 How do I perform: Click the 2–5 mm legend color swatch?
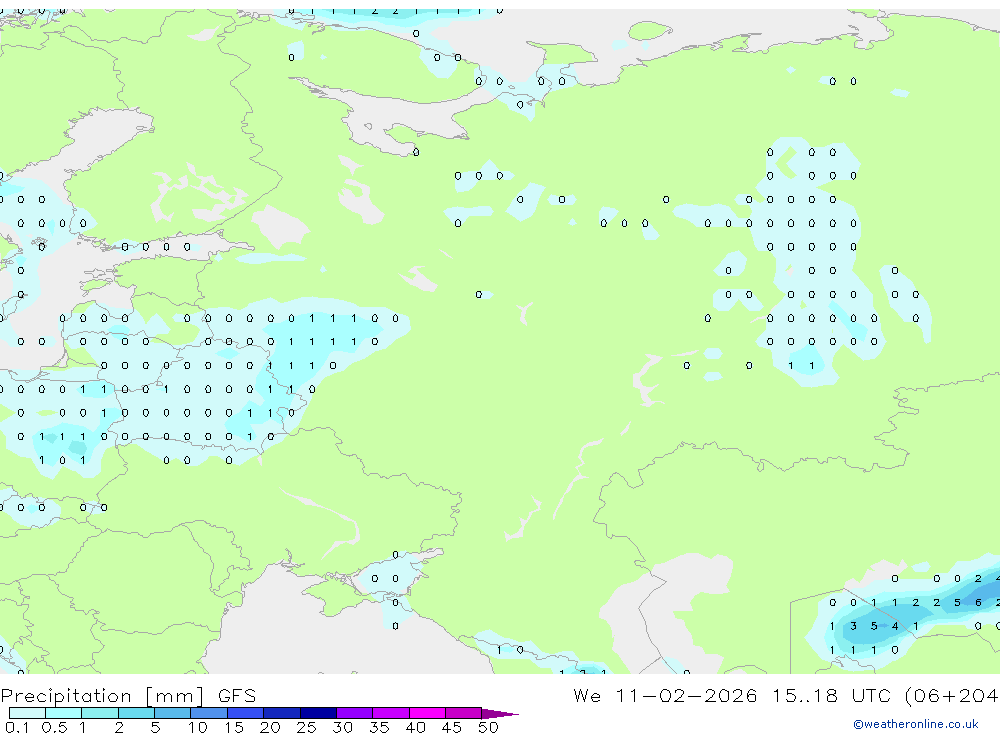[136, 713]
